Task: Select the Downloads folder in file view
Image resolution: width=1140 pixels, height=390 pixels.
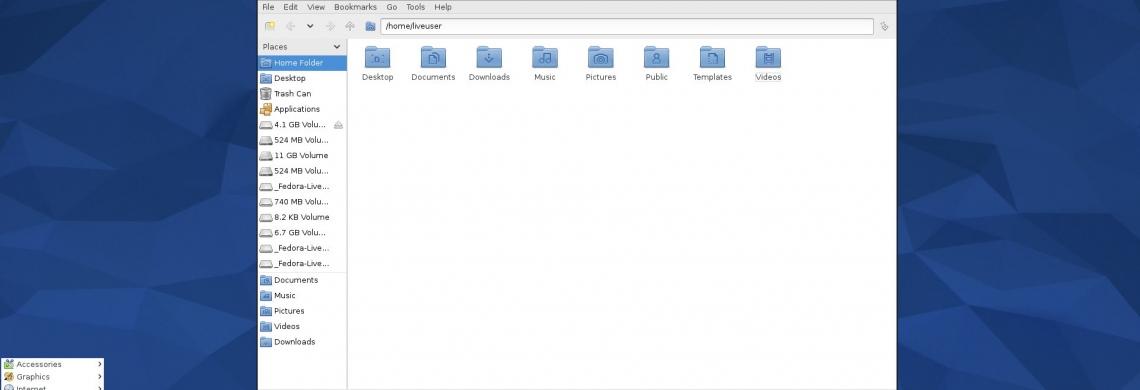Action: point(489,63)
